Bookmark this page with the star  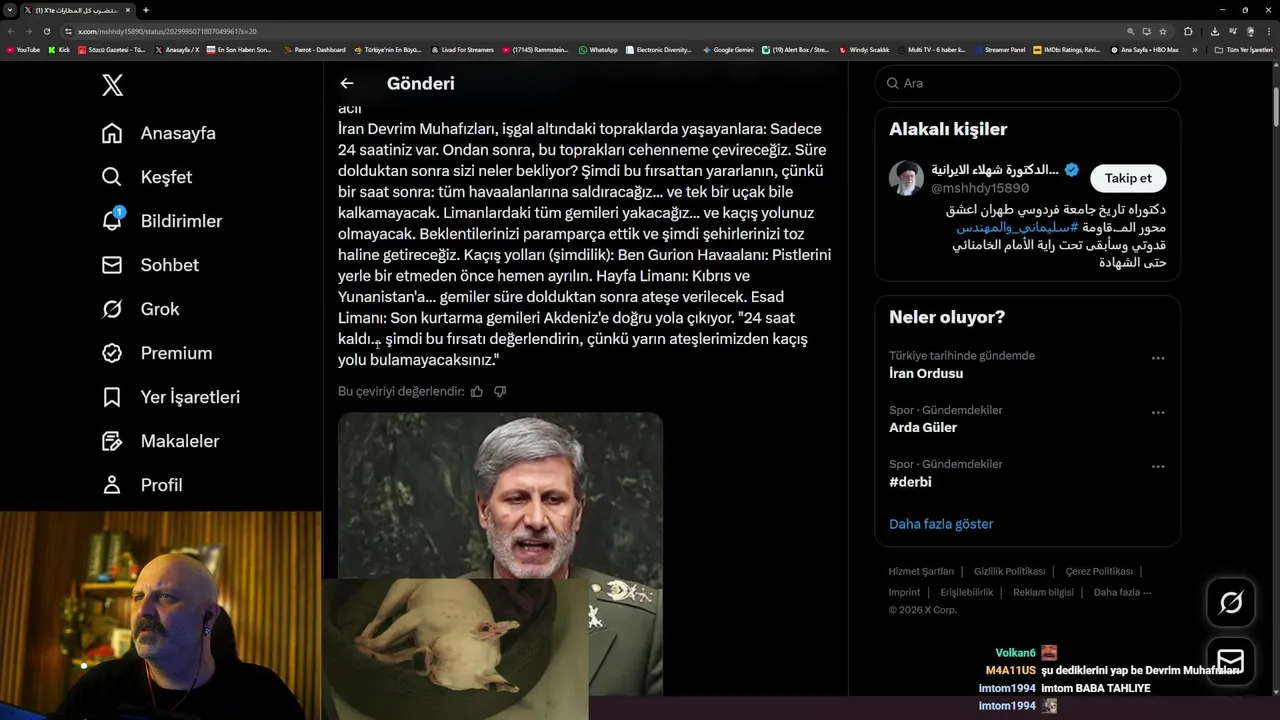pos(1163,31)
